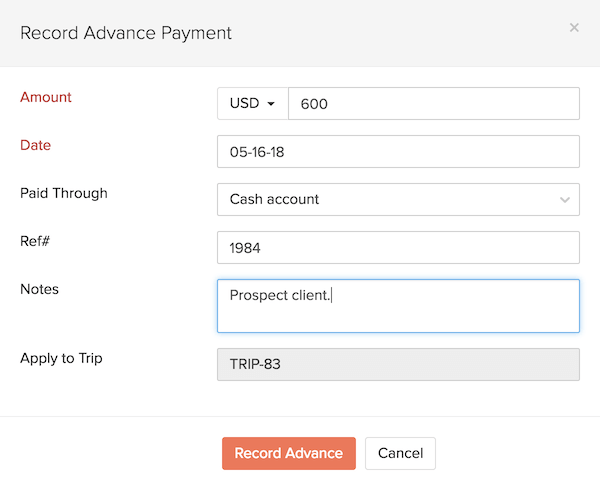Close the Record Advance Payment dialog
This screenshot has height=490, width=600.
click(x=574, y=28)
